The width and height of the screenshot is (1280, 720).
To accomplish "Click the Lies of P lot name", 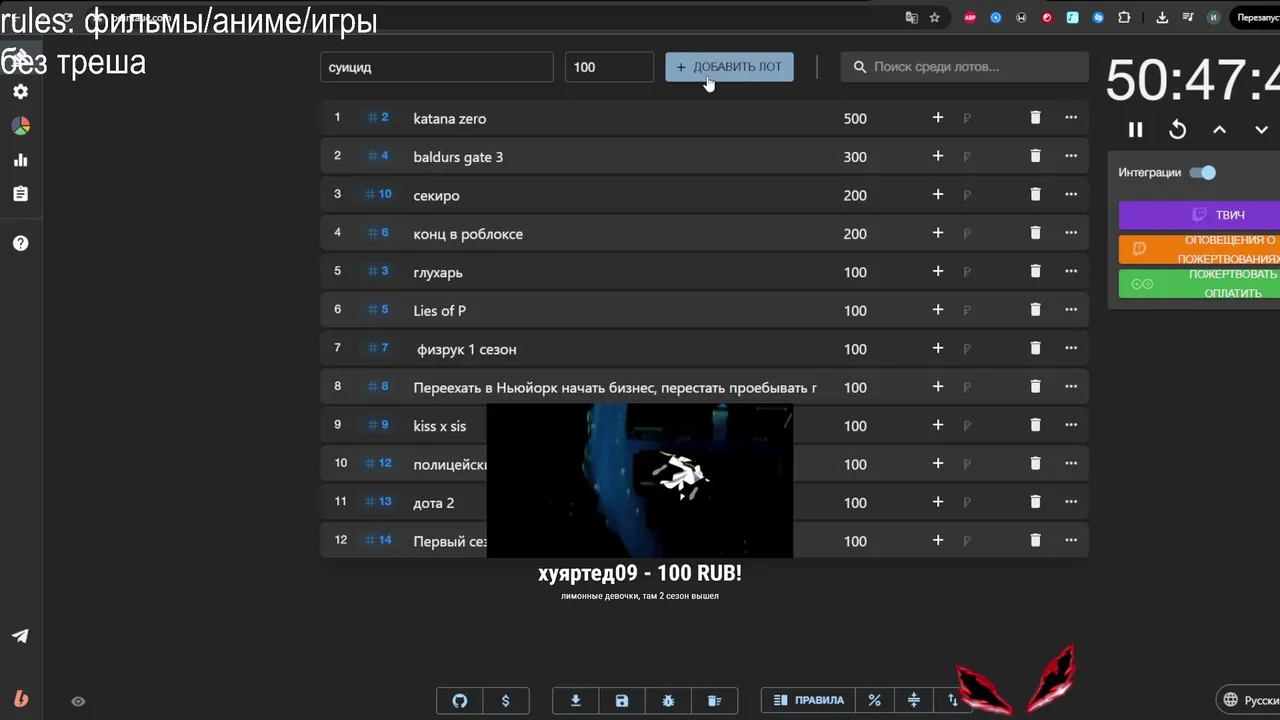I will 440,310.
